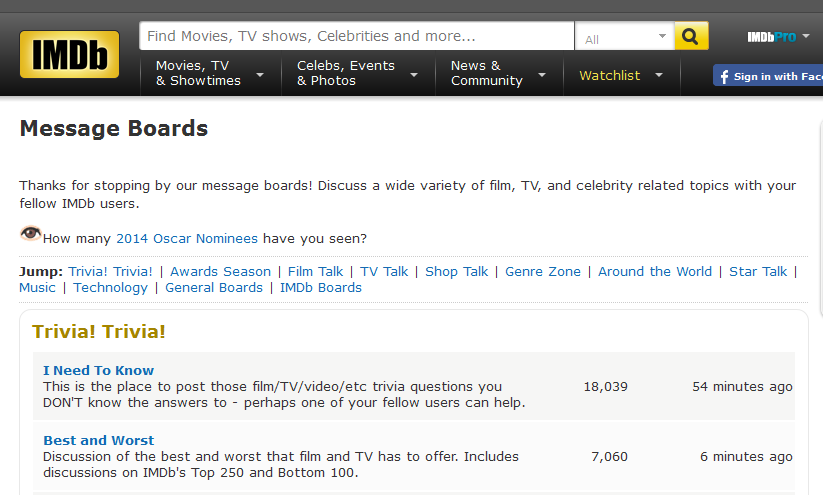Open the Best and Worst board
The width and height of the screenshot is (823, 495).
point(98,440)
